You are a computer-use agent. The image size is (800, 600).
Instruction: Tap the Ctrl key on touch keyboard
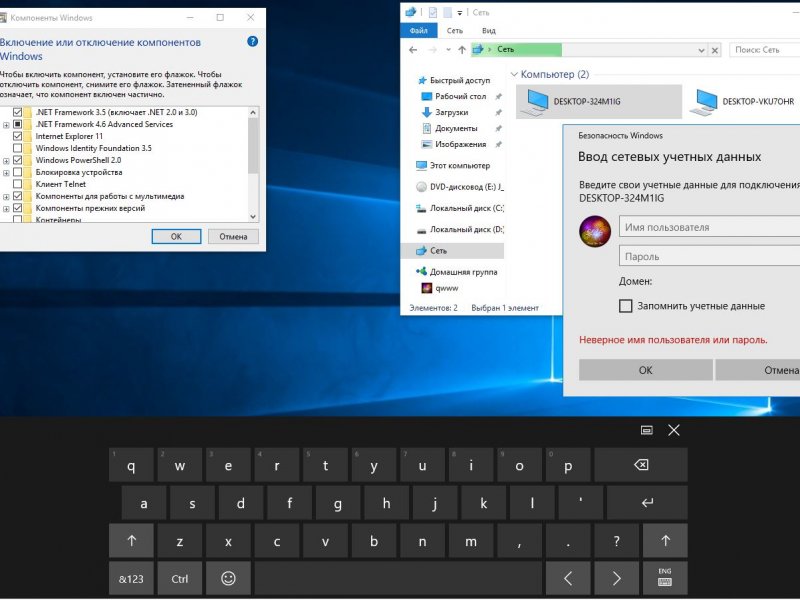point(180,579)
